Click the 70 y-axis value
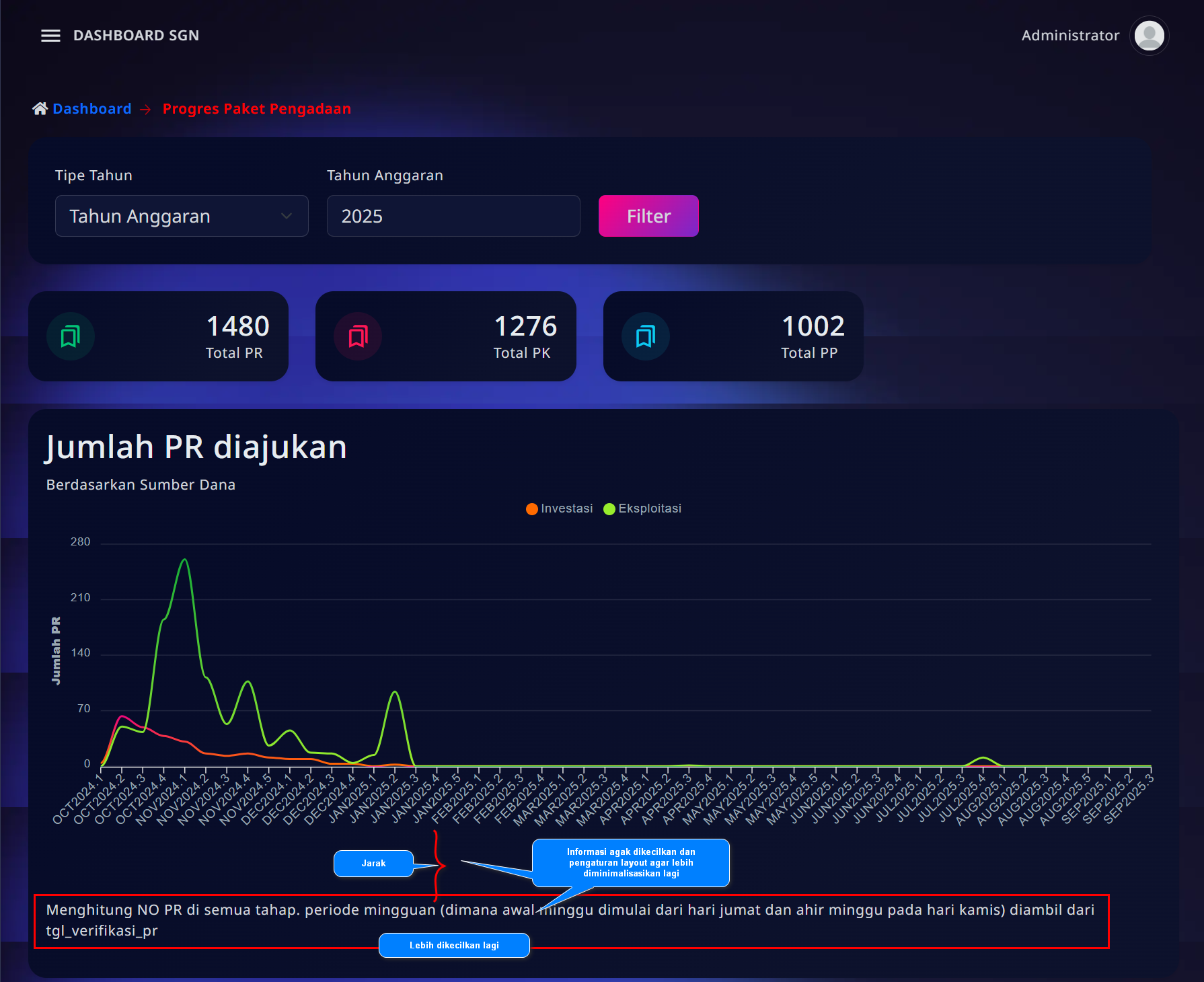Screen dimensions: 1204x982 click(x=83, y=709)
